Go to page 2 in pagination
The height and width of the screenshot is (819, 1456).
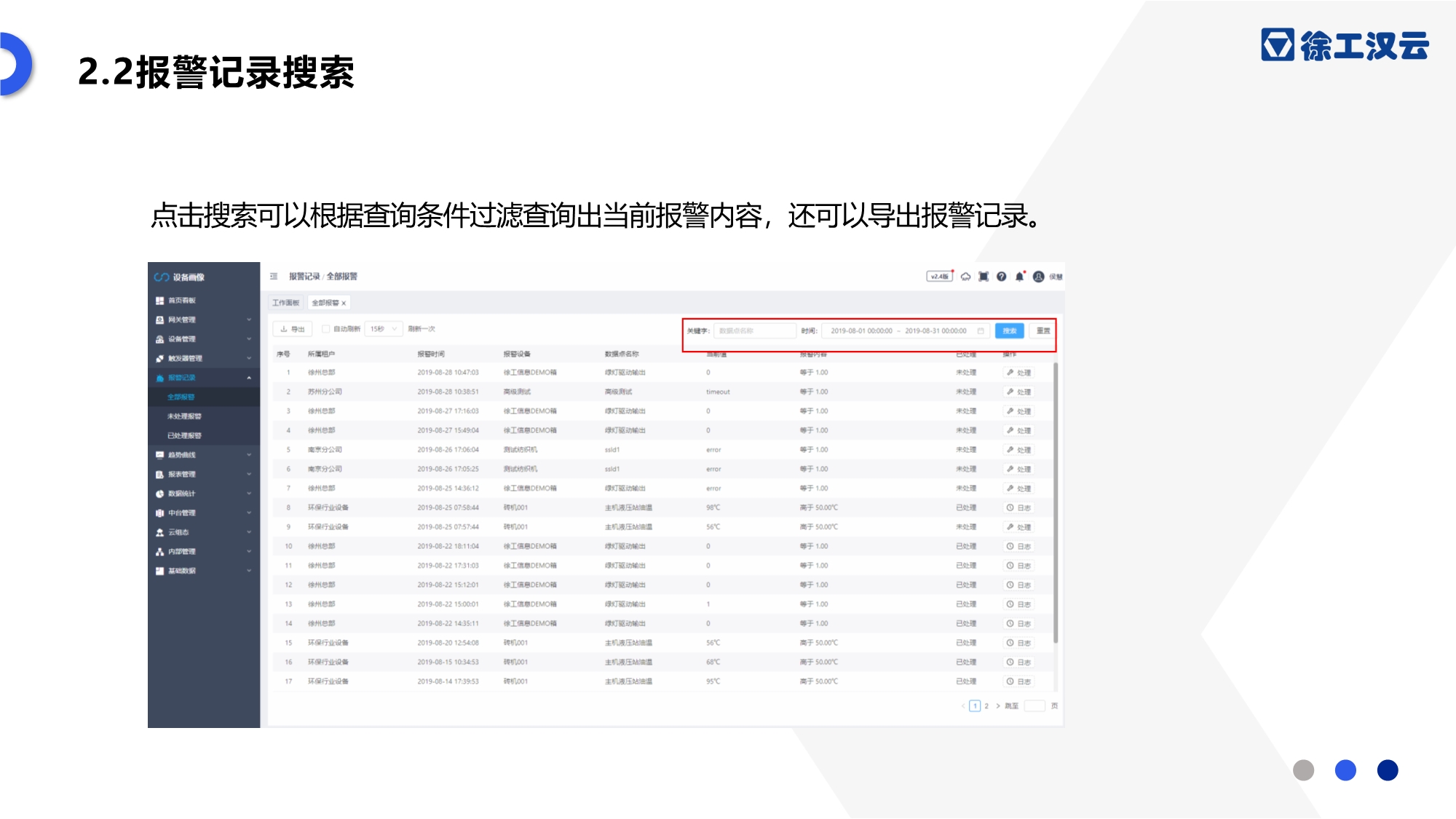point(986,706)
